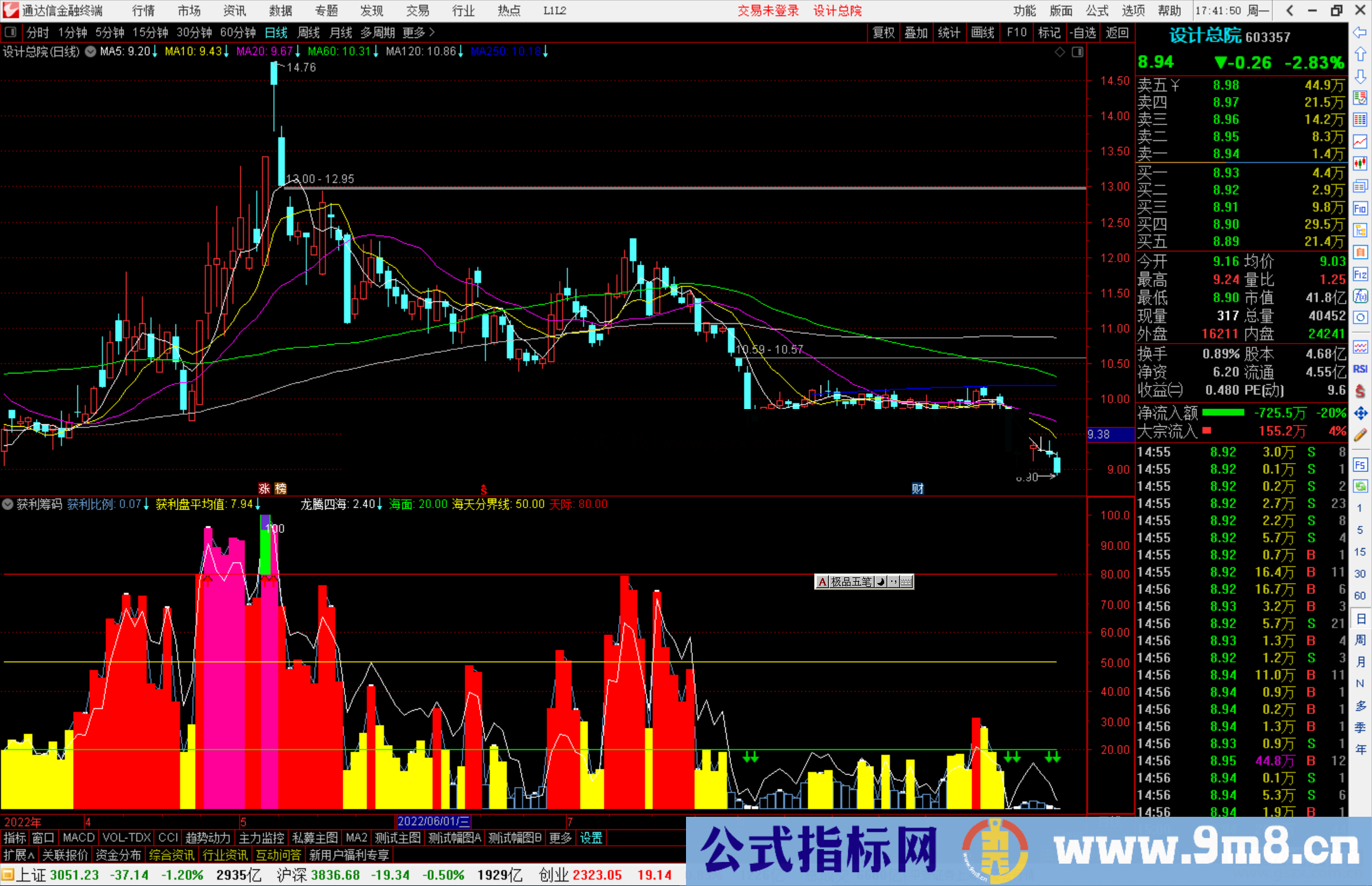Viewport: 1372px width, 886px height.
Task: Toggle -自选 to remove stock from watchlist
Action: pyautogui.click(x=1083, y=32)
